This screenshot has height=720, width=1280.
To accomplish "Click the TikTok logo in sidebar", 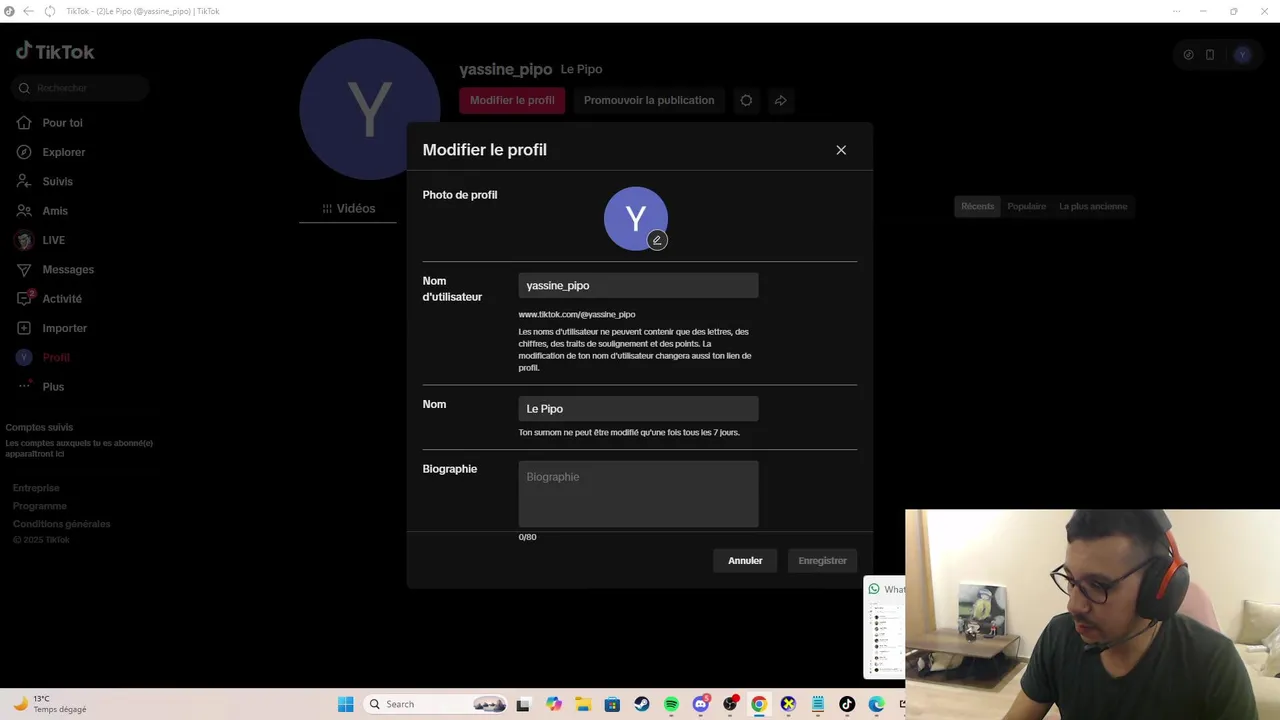I will (55, 51).
